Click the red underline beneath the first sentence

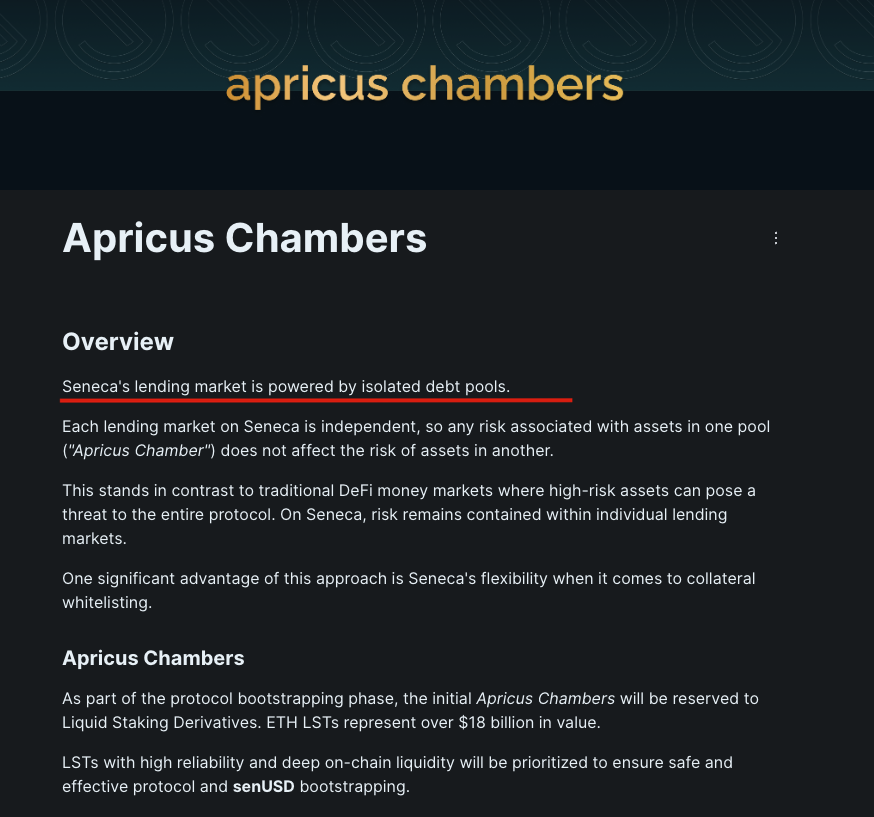click(316, 399)
